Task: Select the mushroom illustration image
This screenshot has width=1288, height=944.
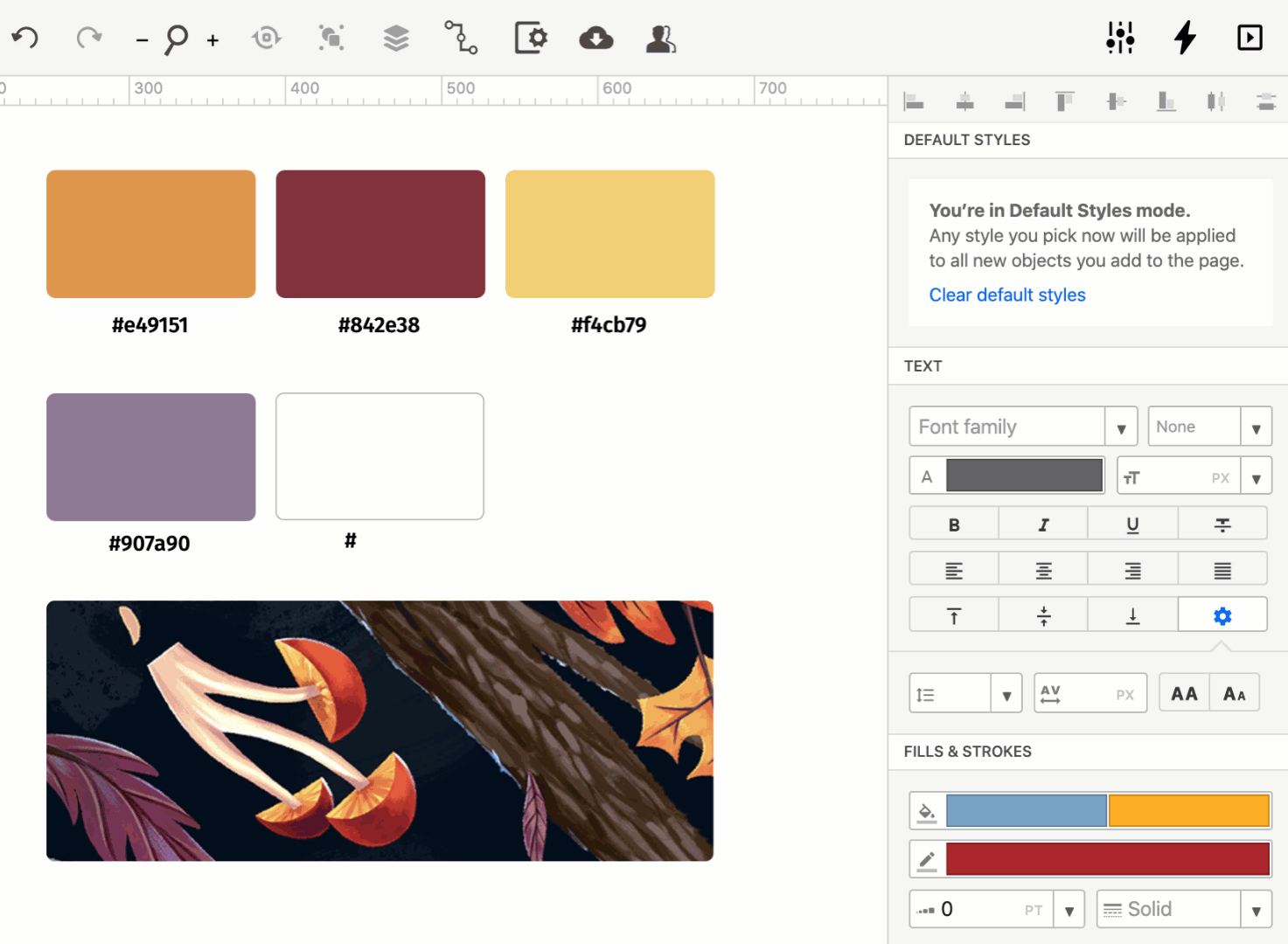Action: coord(379,731)
